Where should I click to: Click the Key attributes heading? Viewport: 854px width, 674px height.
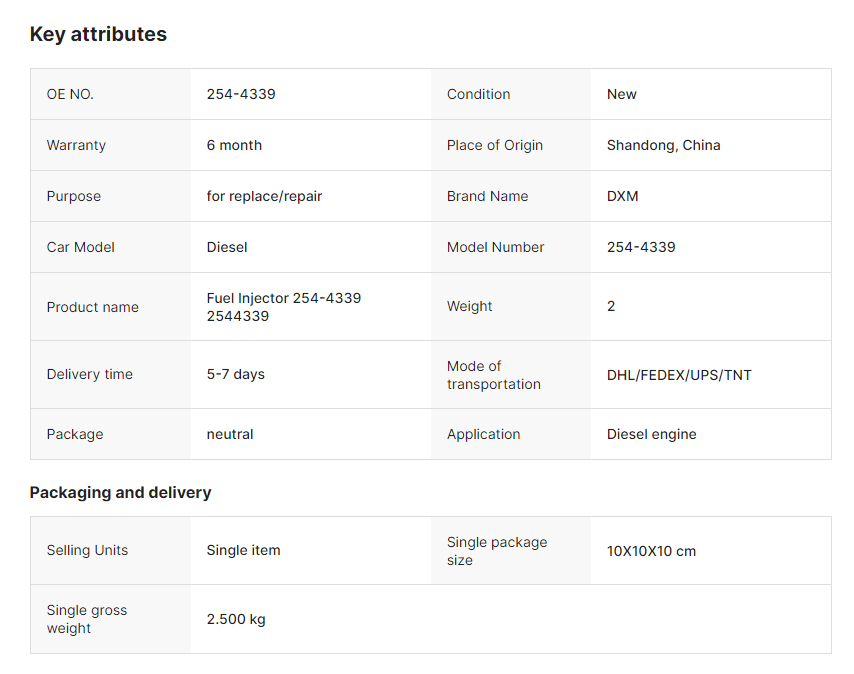98,34
